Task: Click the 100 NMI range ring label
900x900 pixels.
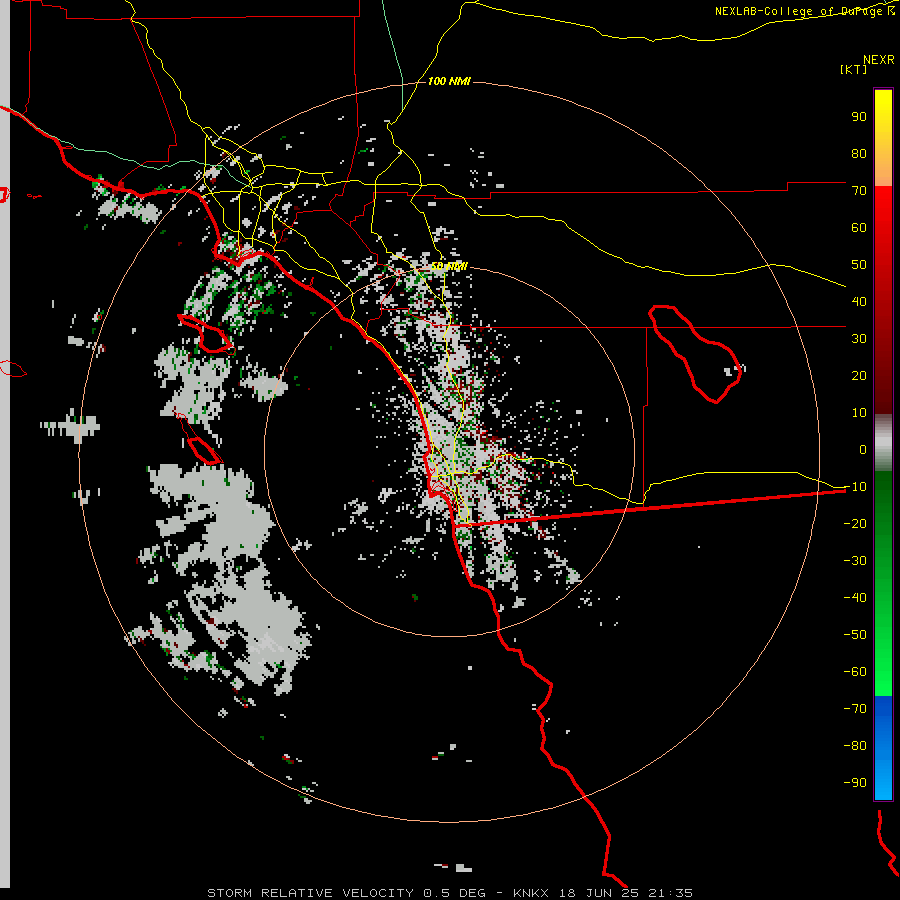Action: 449,81
